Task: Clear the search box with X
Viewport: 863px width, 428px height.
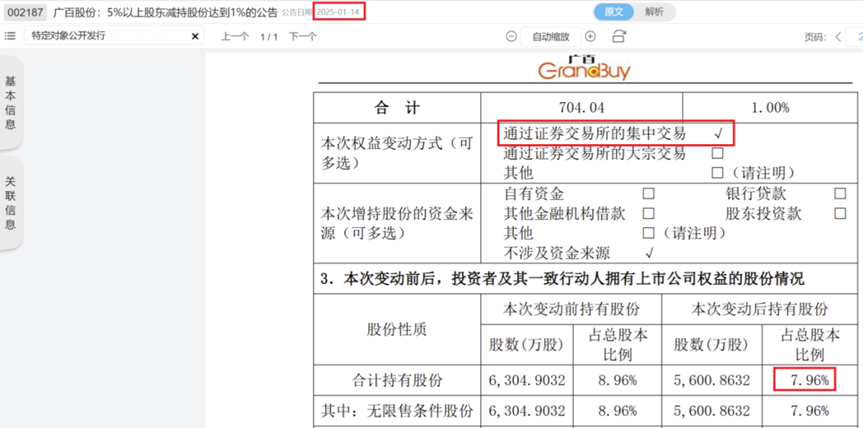Action: coord(195,36)
